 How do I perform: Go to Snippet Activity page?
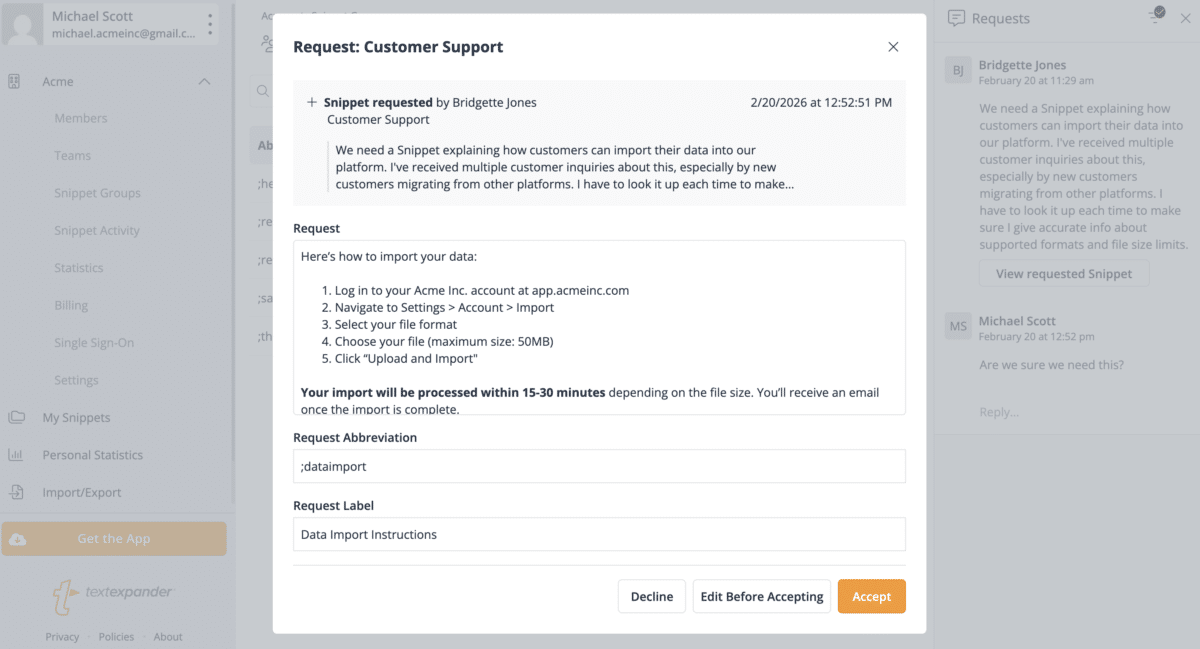point(97,231)
